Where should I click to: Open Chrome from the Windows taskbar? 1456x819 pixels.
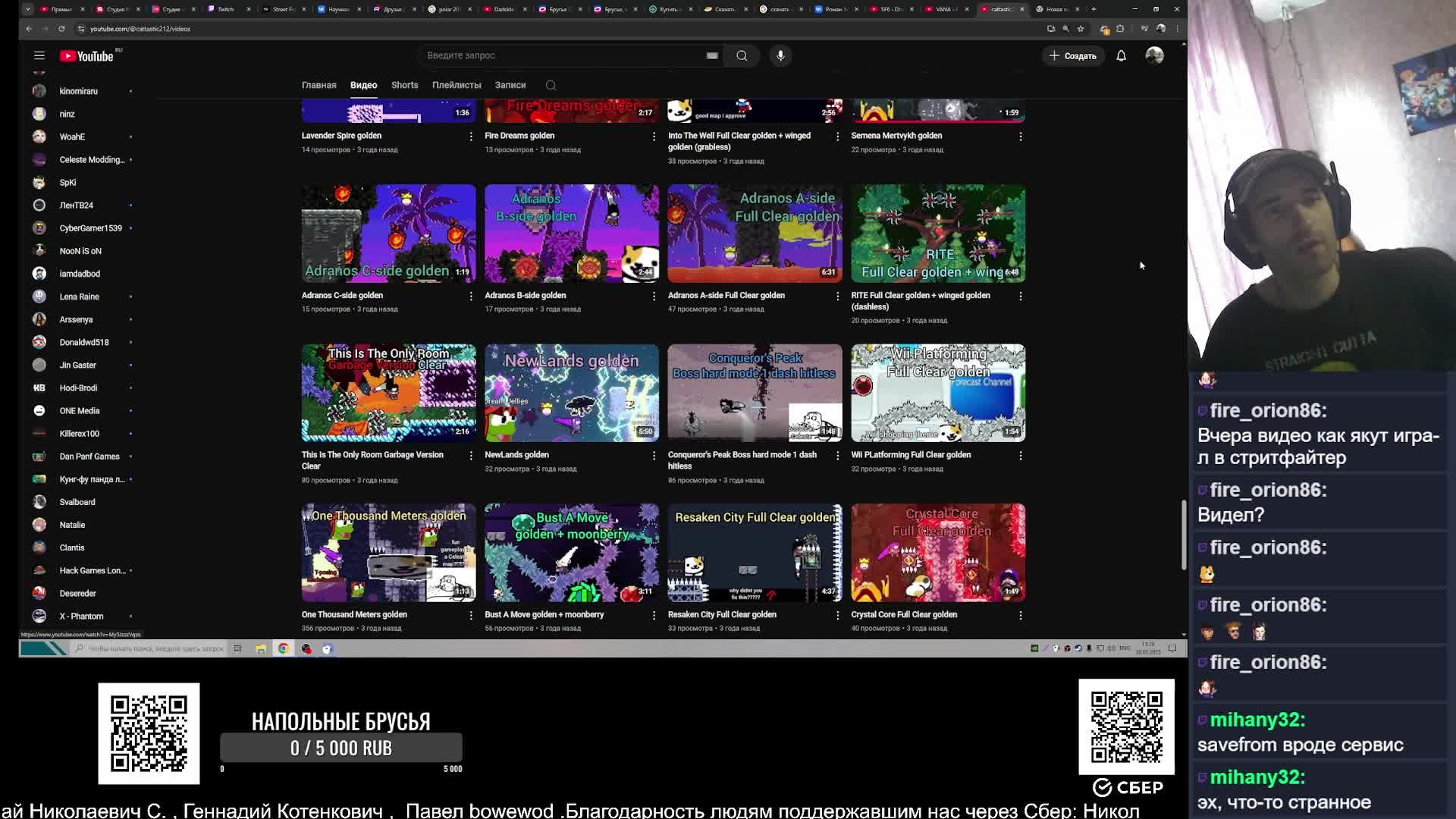[x=283, y=648]
